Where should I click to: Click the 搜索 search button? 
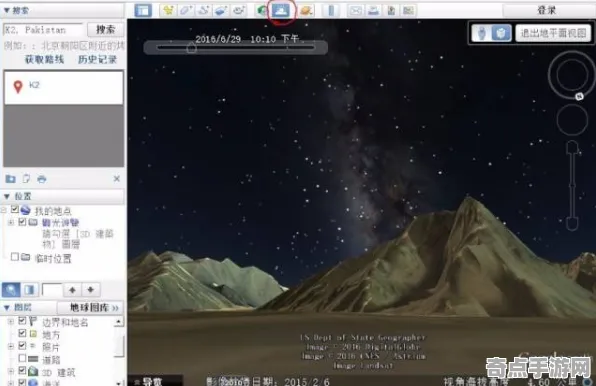(x=105, y=30)
